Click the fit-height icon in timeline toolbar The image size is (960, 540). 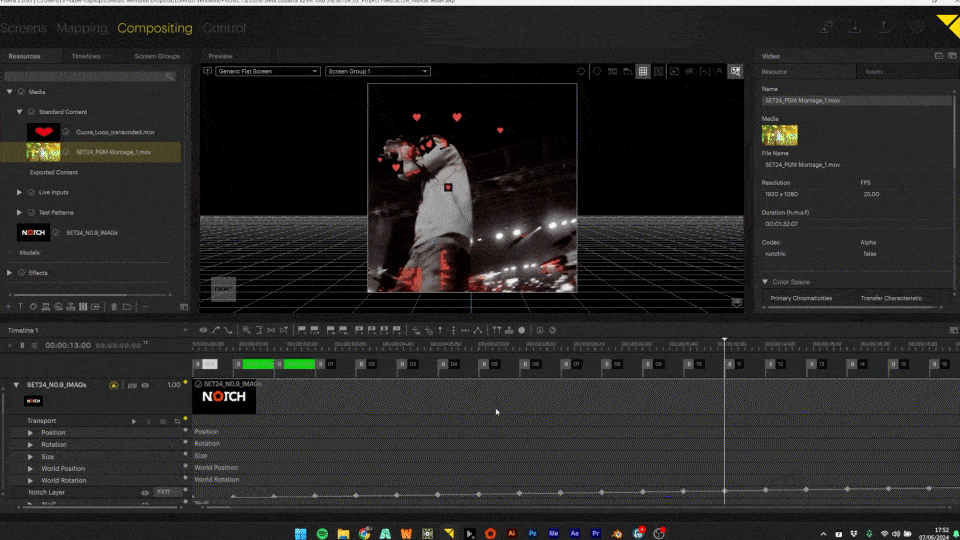click(x=259, y=331)
